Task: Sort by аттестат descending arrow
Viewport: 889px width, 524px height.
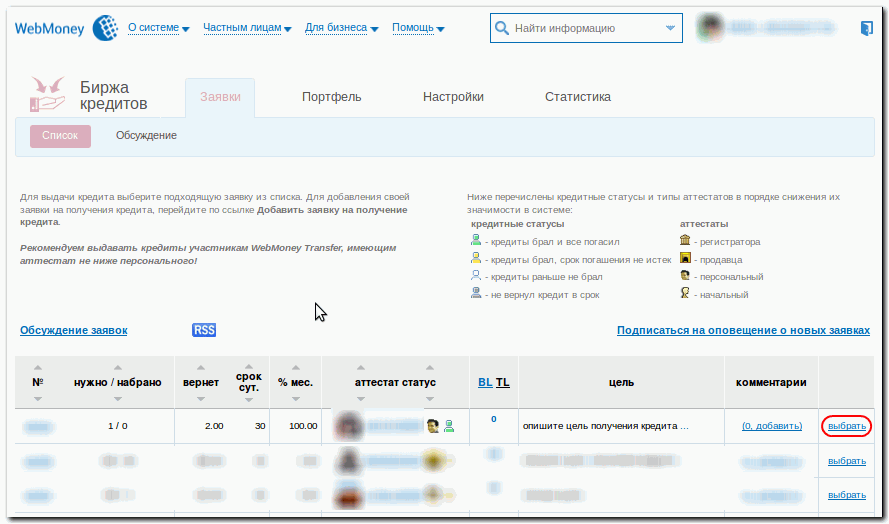Action: click(361, 399)
